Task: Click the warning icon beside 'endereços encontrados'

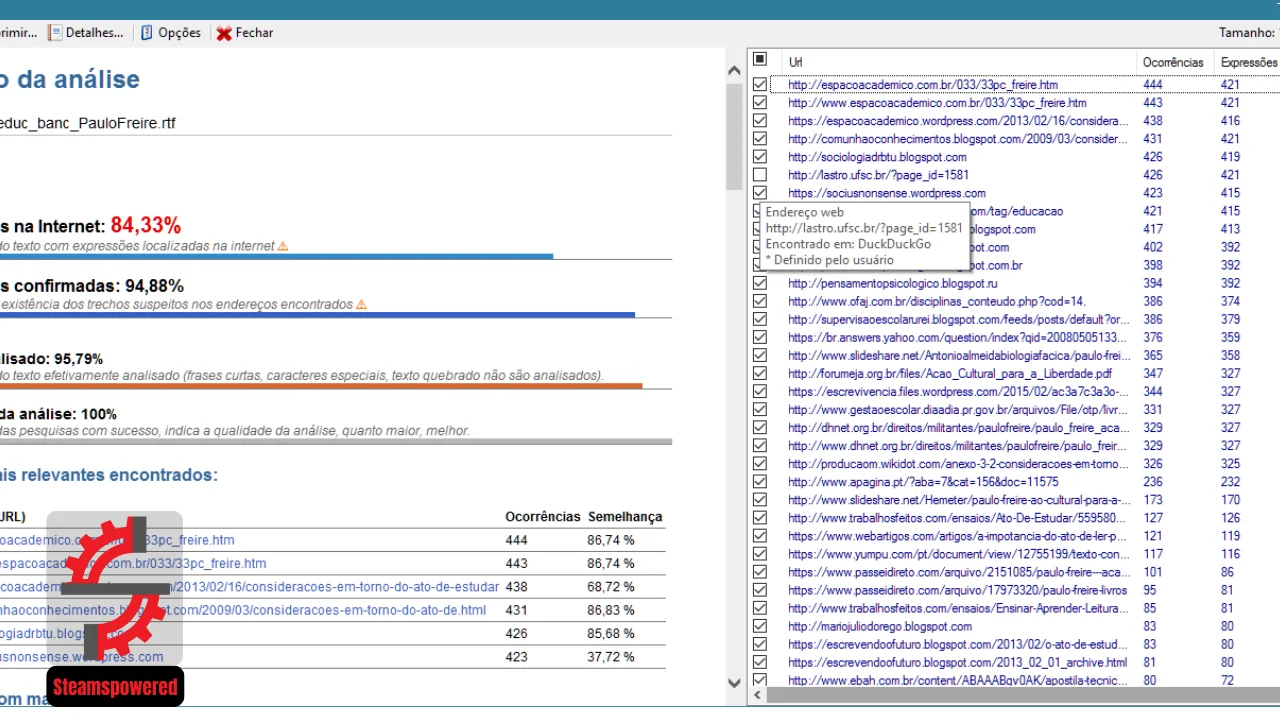Action: pos(362,304)
